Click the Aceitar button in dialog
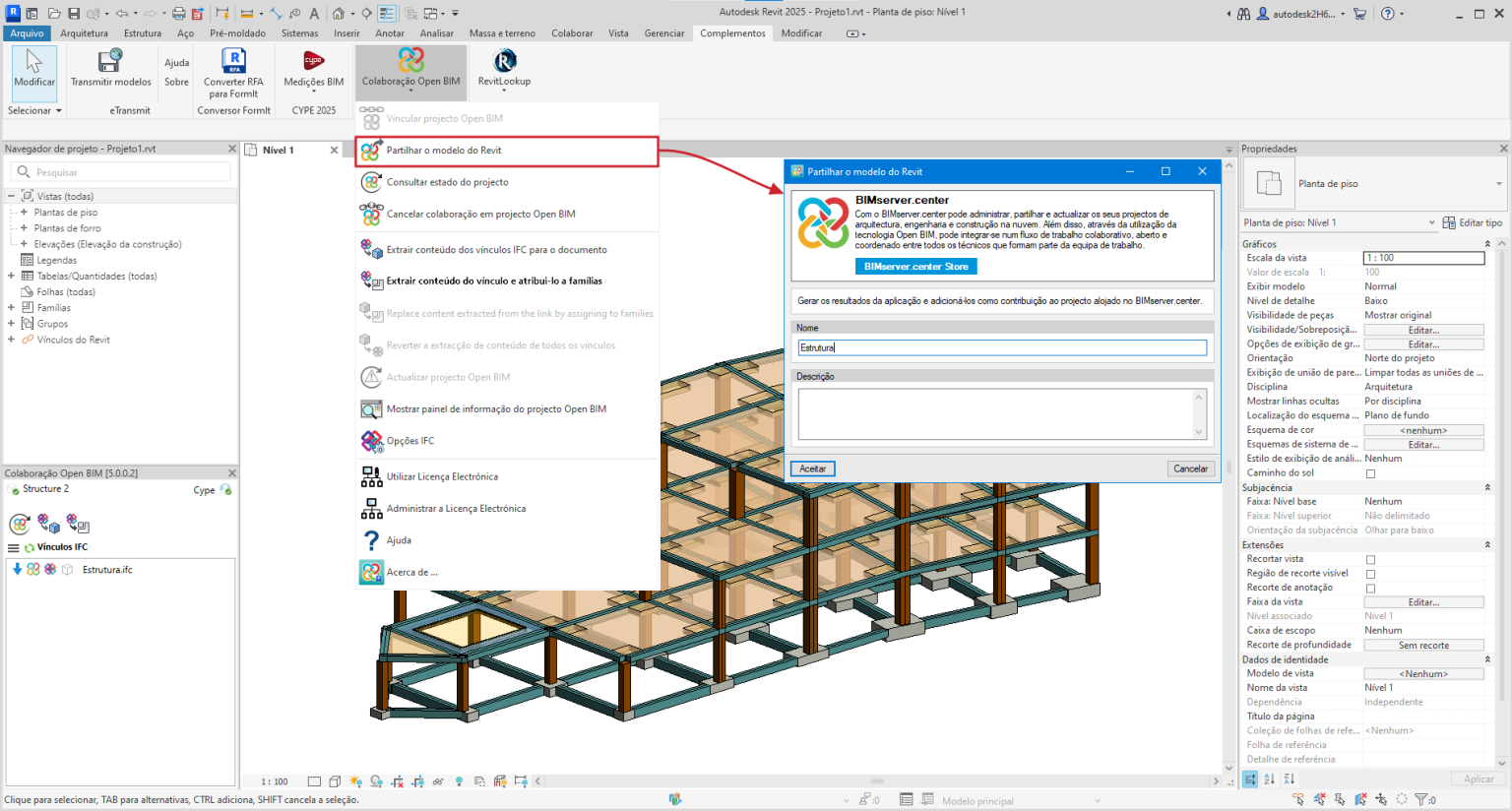Image resolution: width=1512 pixels, height=811 pixels. click(813, 468)
